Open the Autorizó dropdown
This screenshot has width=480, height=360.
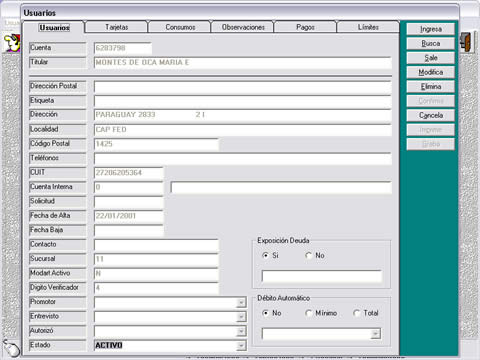click(241, 331)
